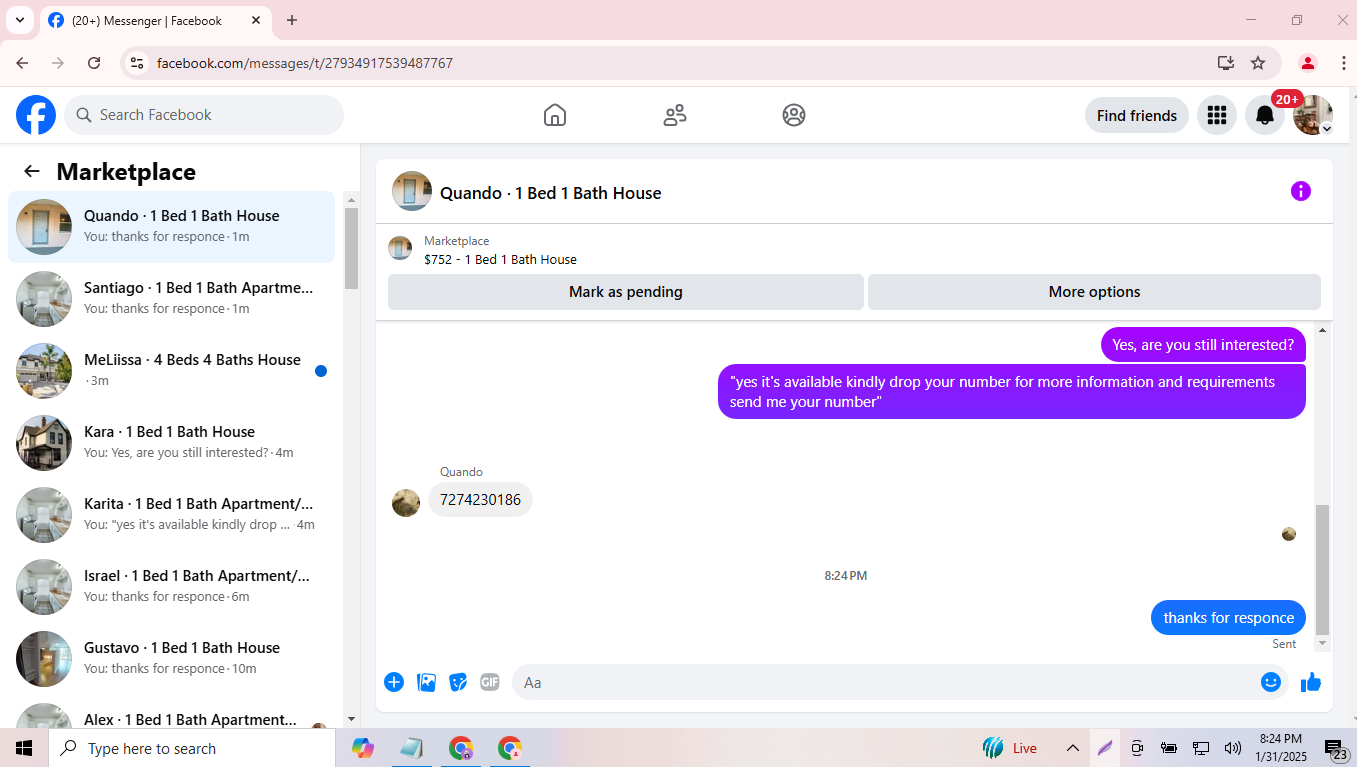Click the chat messages scrollbar thumb
Viewport: 1357px width, 767px height.
[x=1323, y=570]
